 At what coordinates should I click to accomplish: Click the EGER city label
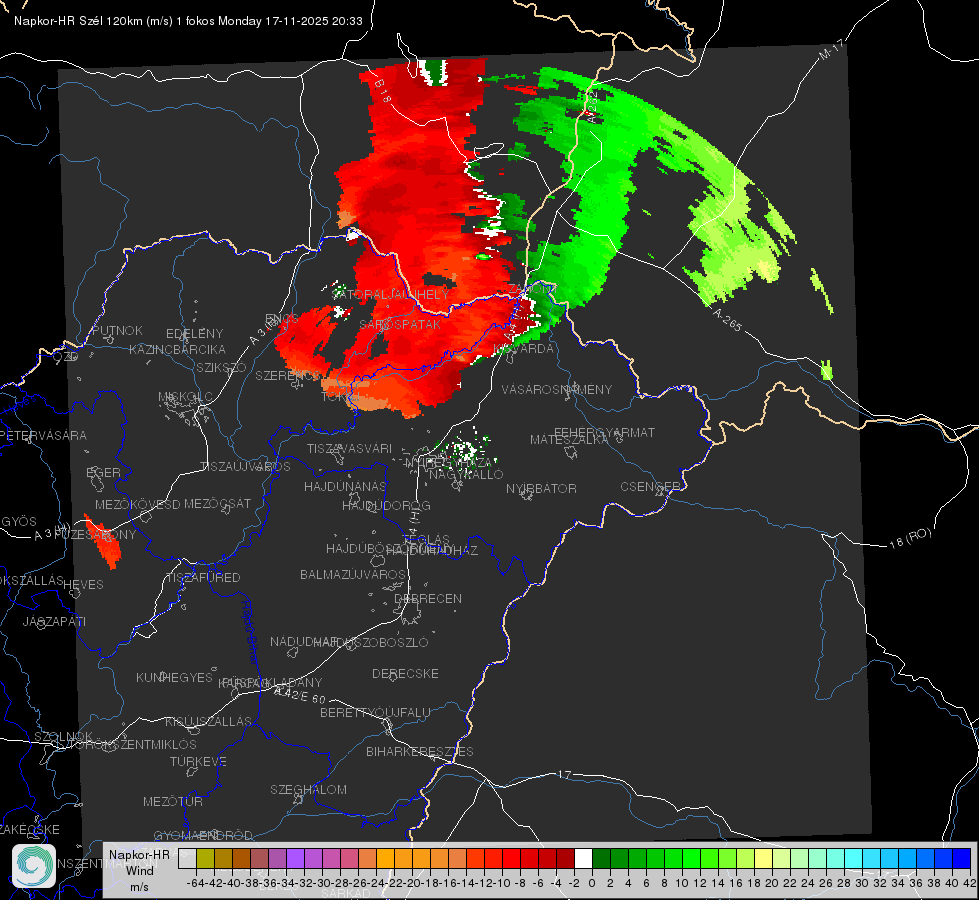pos(103,472)
